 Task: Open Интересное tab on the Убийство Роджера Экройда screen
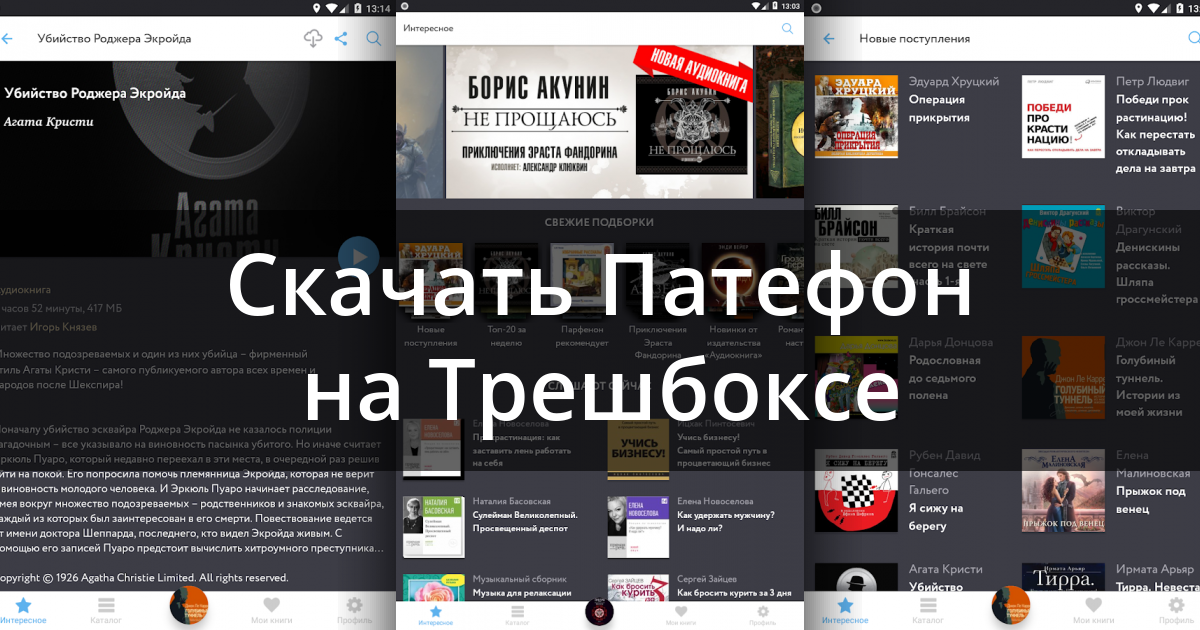click(x=23, y=611)
